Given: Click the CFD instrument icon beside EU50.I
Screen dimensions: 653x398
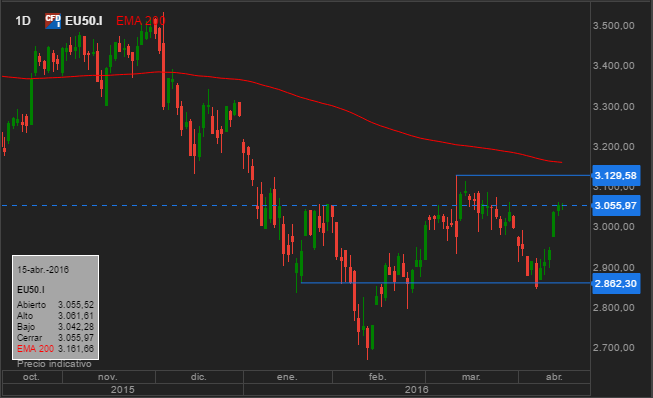Looking at the screenshot, I should coord(53,21).
